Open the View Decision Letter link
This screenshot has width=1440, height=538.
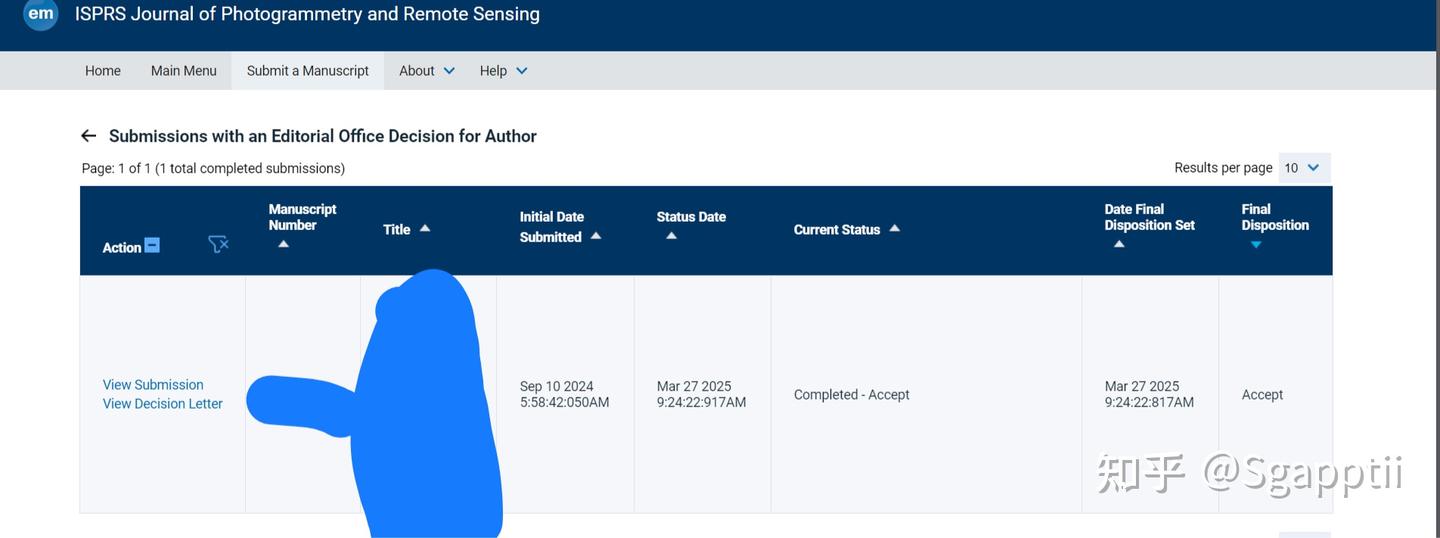pyautogui.click(x=163, y=404)
